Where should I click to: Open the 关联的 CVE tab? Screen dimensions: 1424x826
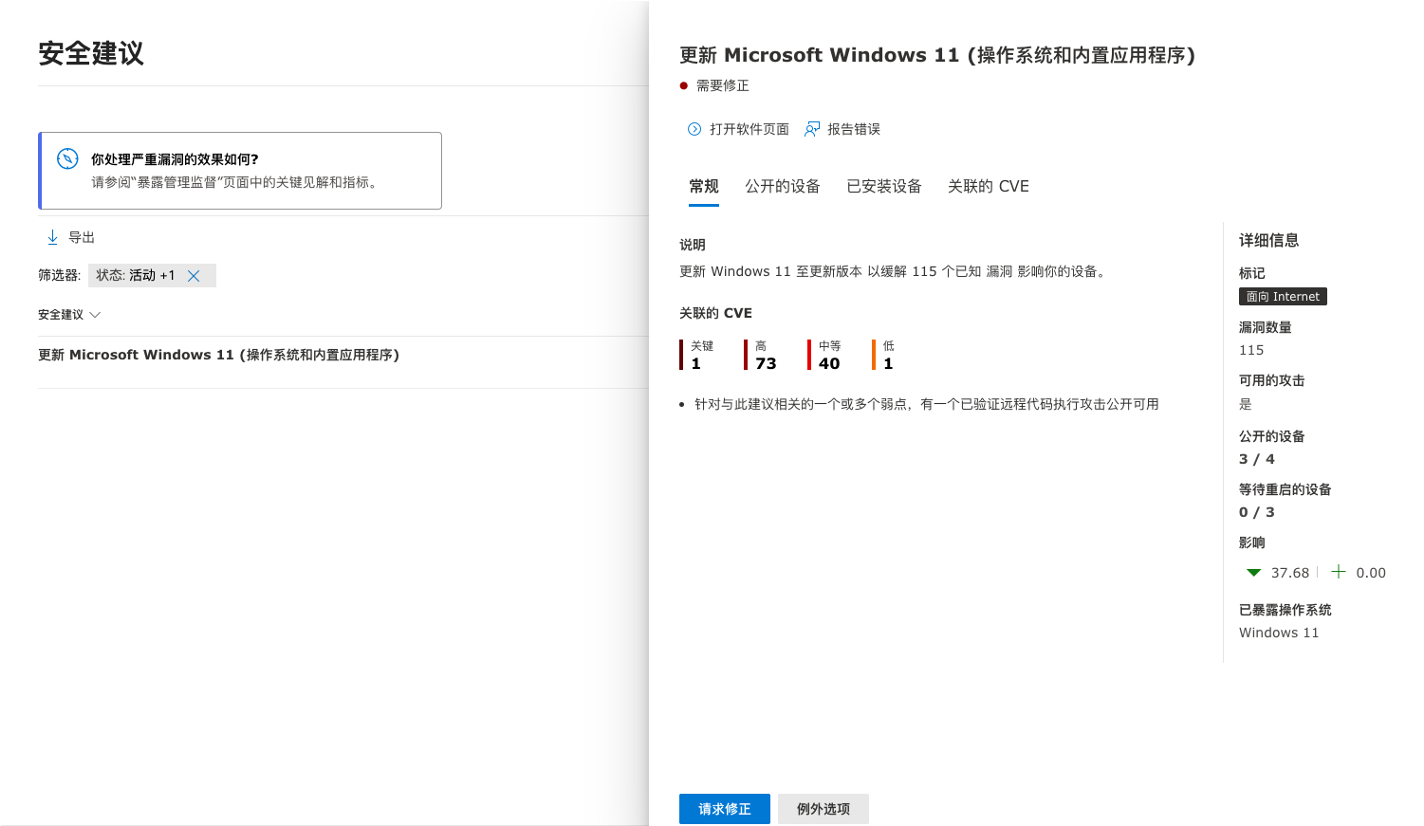coord(988,186)
